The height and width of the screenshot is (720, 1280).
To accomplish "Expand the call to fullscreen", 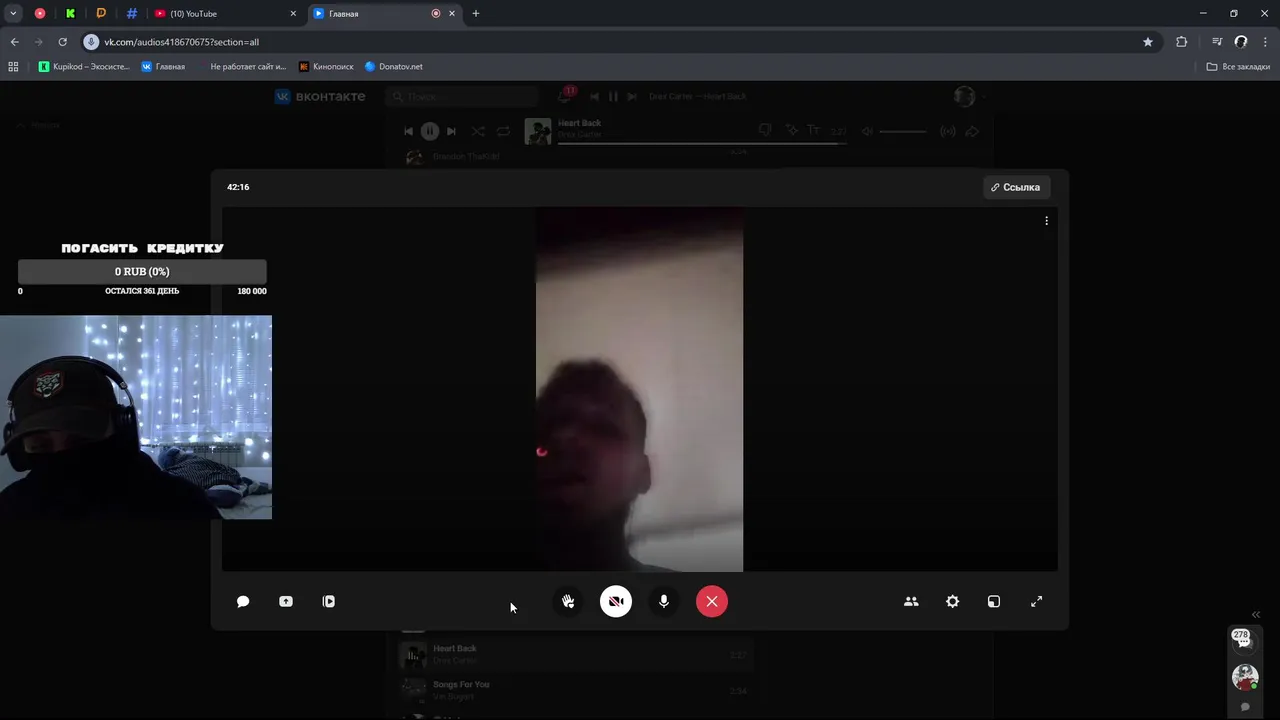I will [1037, 601].
